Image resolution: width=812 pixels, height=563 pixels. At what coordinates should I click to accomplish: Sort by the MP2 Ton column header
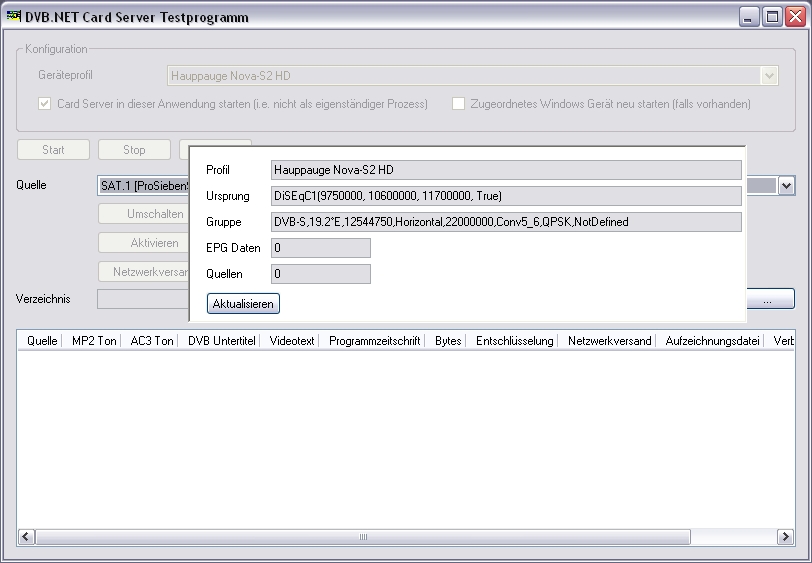pyautogui.click(x=94, y=341)
